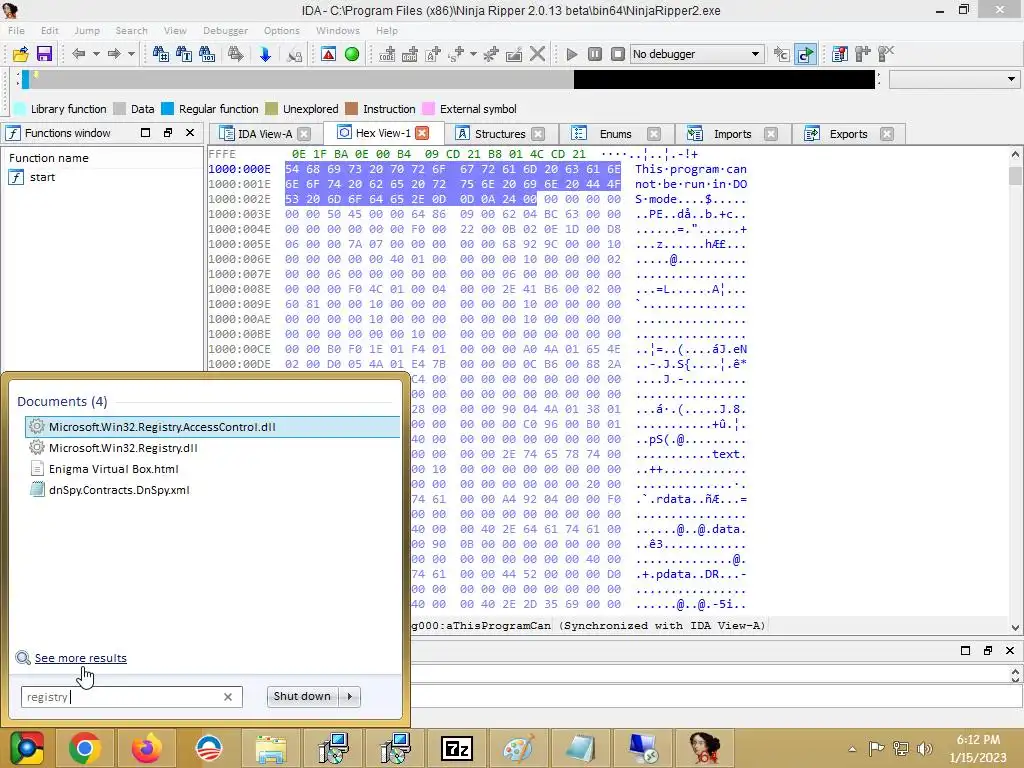Select the start function in Functions window
Image resolution: width=1024 pixels, height=768 pixels.
(x=42, y=177)
